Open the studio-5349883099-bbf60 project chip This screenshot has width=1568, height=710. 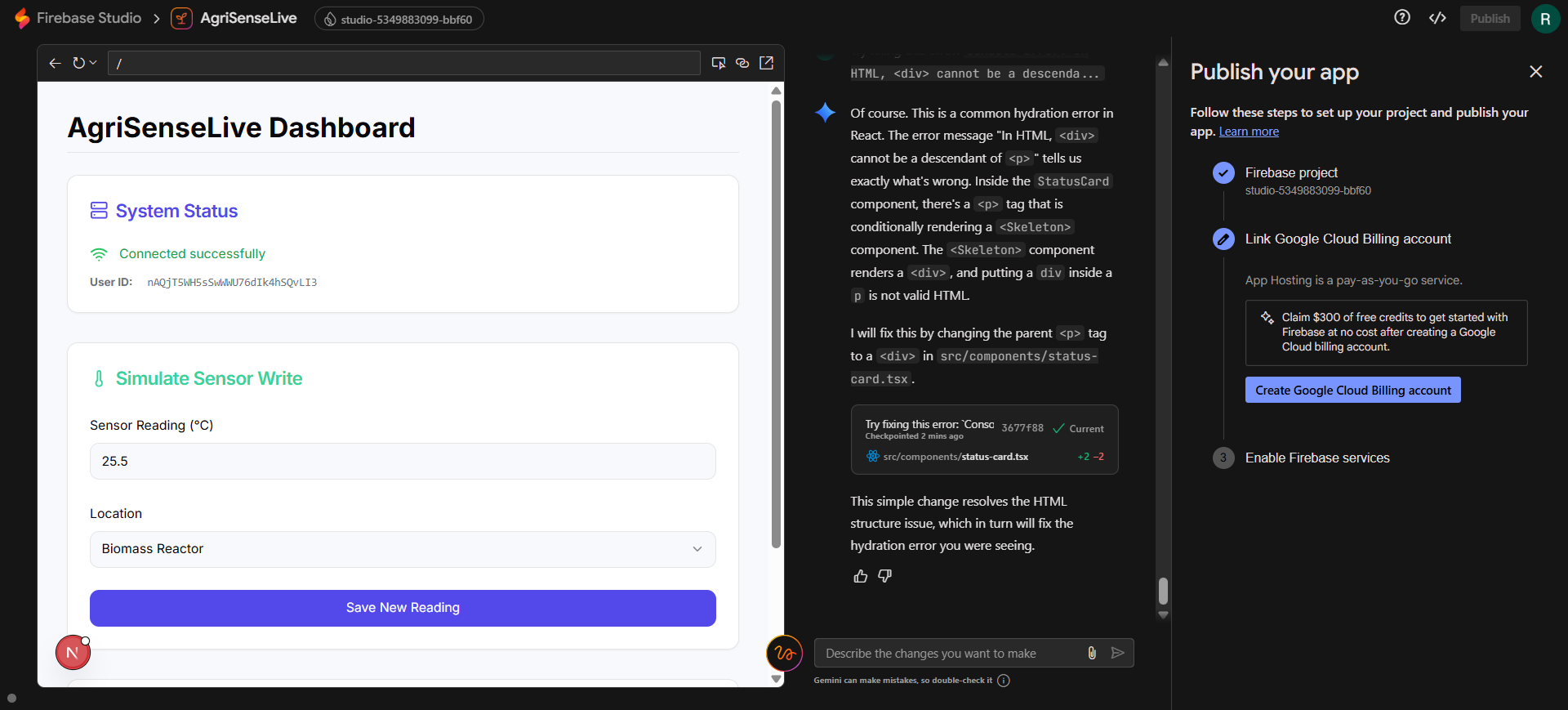(x=399, y=19)
